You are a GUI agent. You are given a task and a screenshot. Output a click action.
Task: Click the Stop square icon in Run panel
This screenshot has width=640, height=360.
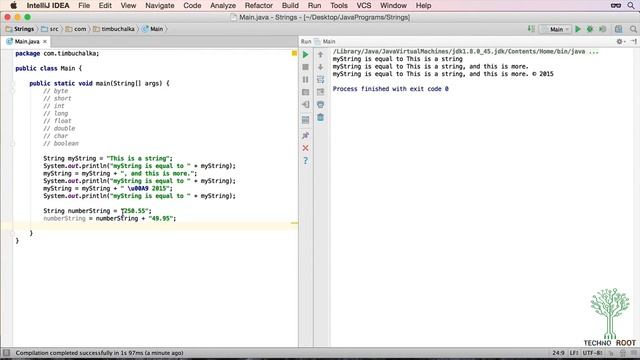click(305, 67)
